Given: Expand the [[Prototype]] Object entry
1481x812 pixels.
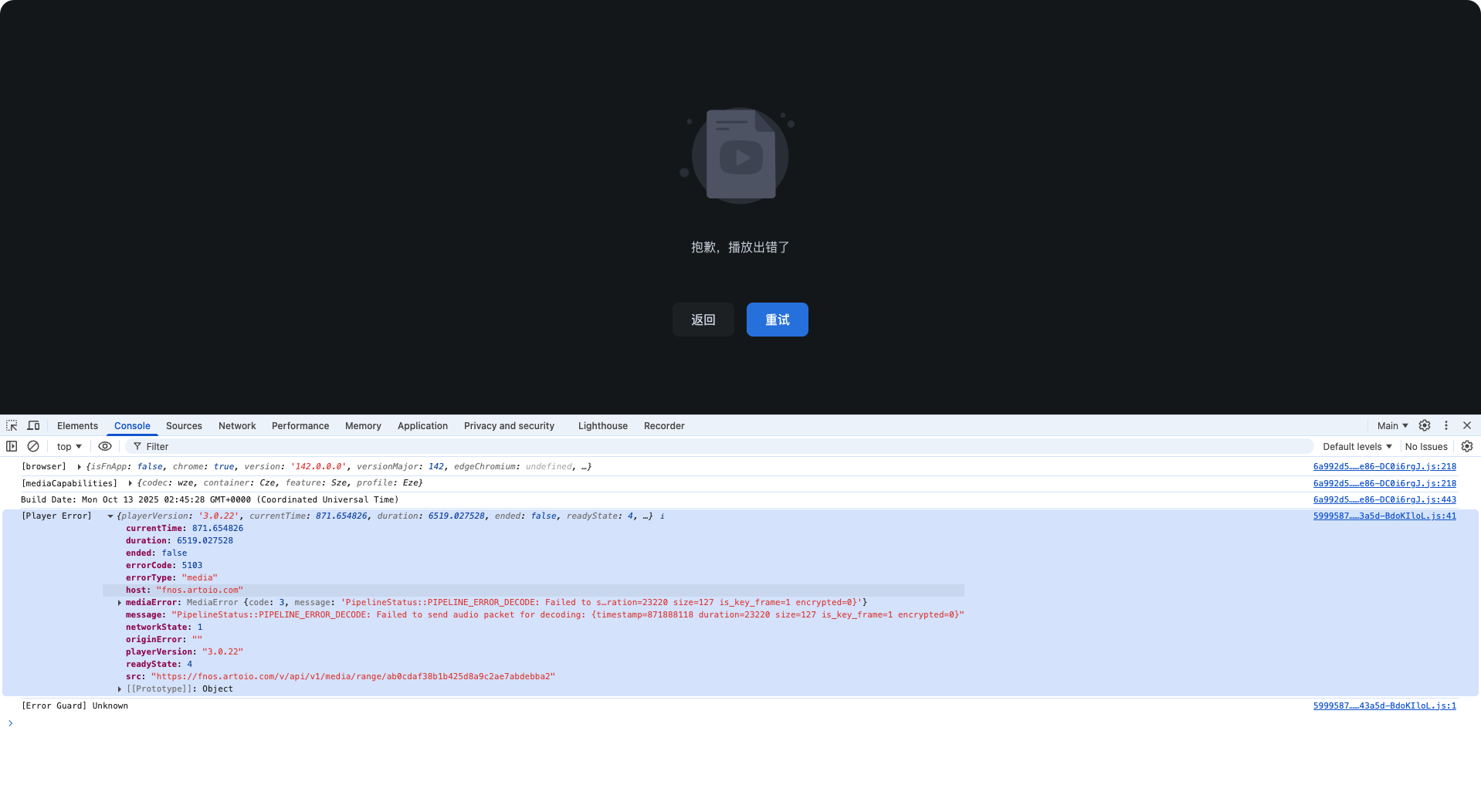Looking at the screenshot, I should point(119,689).
